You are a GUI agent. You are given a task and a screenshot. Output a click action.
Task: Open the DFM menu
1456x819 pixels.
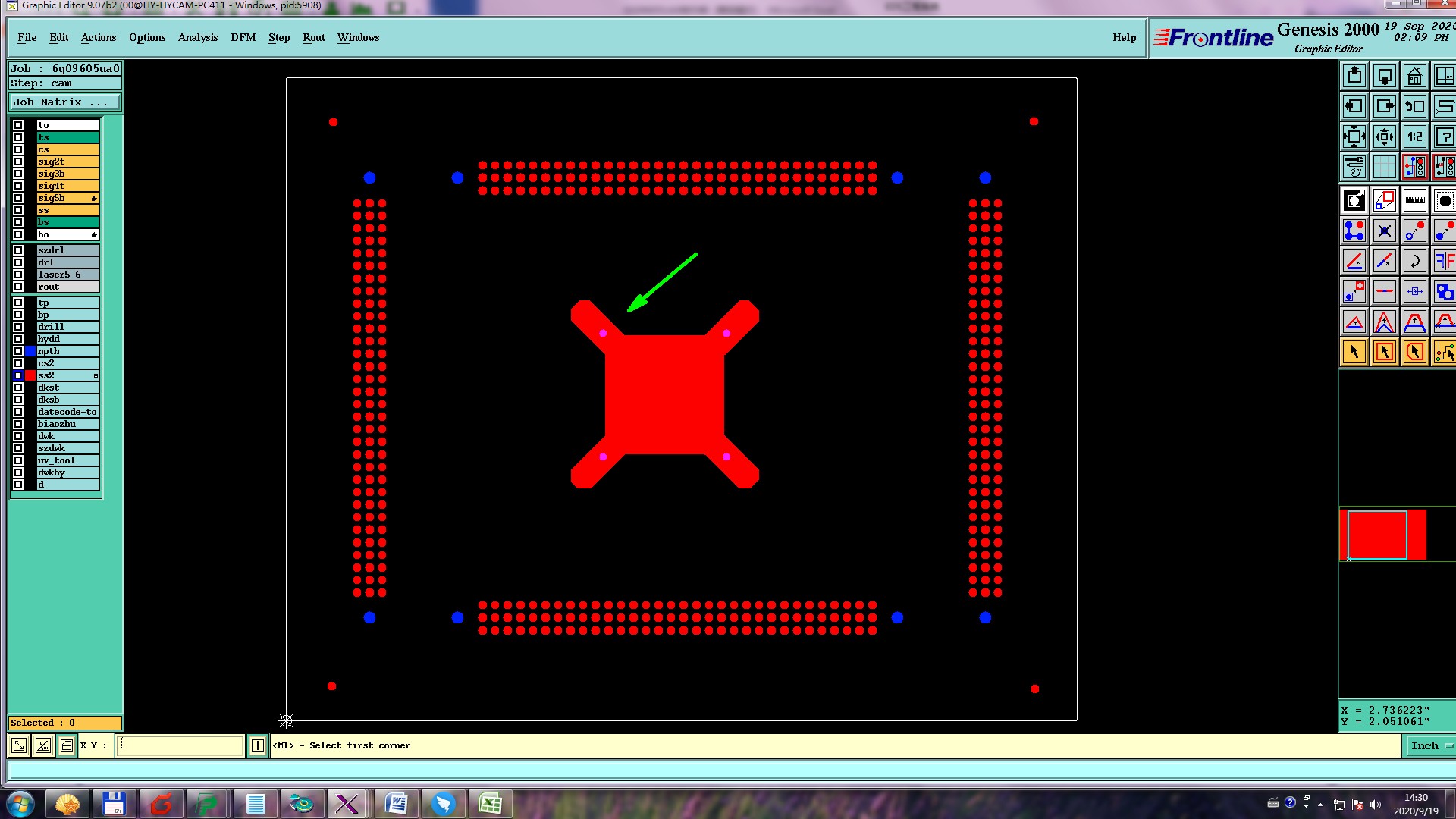[x=243, y=37]
